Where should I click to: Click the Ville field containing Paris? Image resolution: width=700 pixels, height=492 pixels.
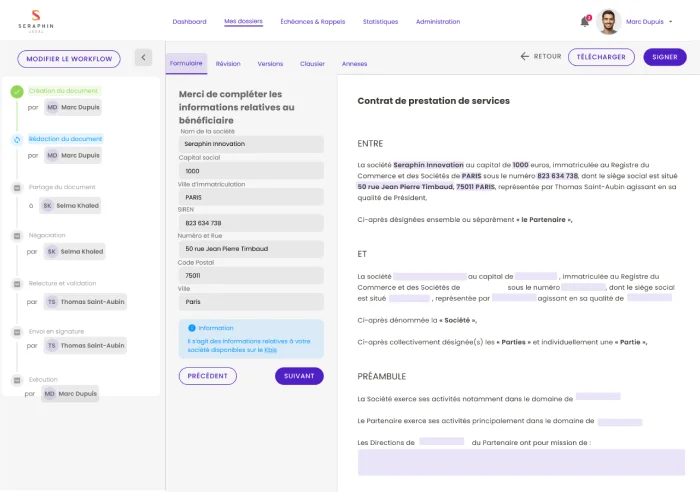coord(251,302)
